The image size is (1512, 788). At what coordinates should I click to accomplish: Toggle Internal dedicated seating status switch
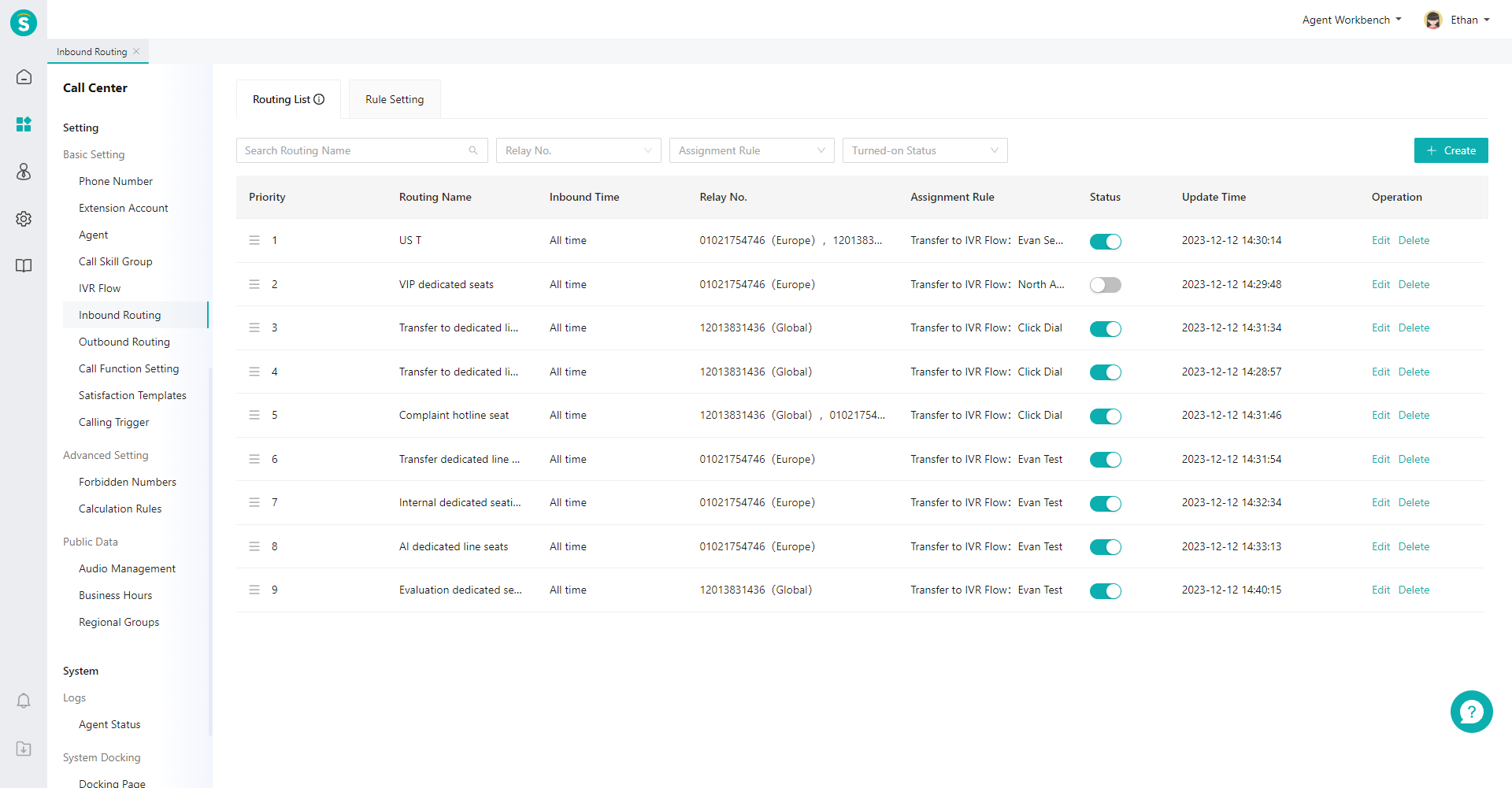1105,504
